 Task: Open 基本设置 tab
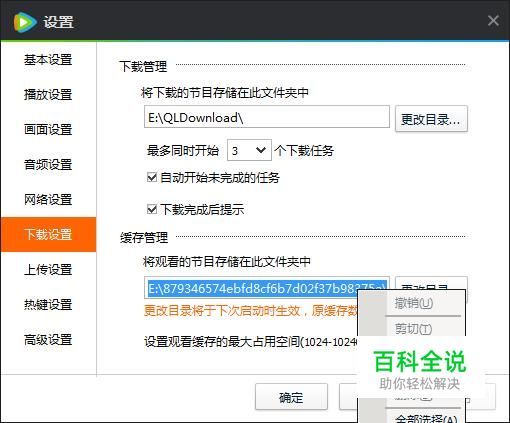48,60
